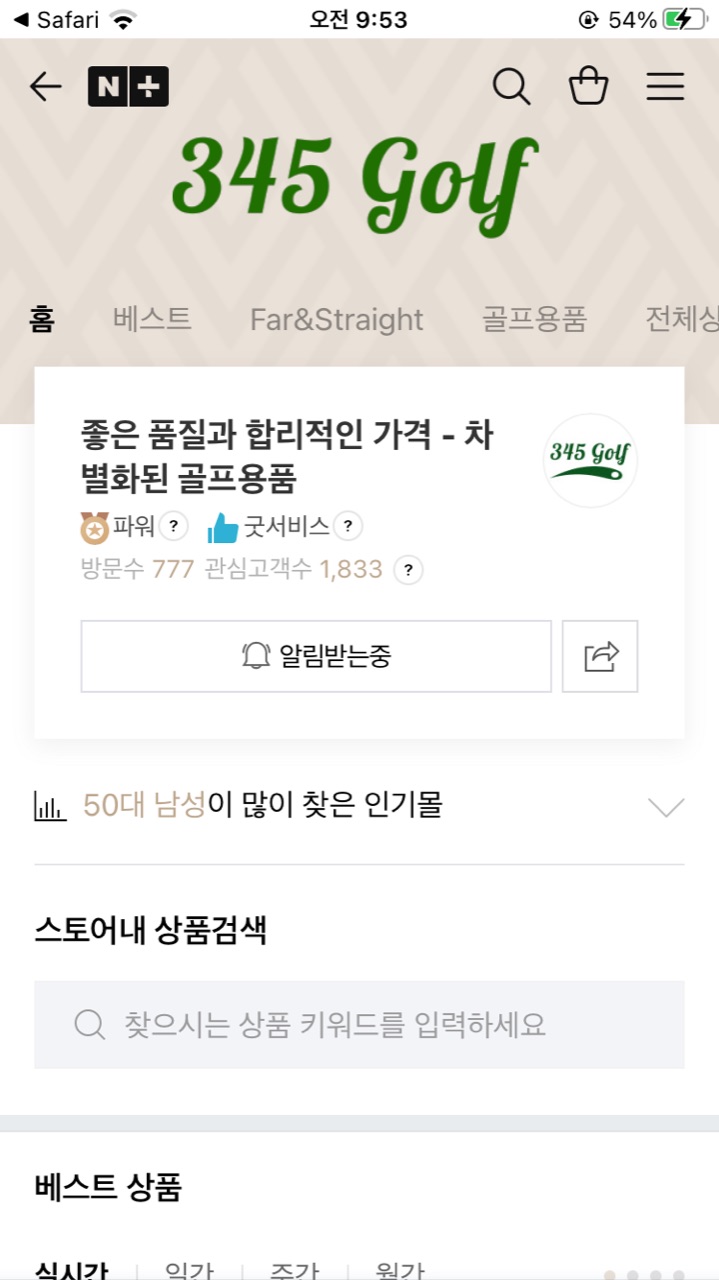Viewport: 719px width, 1280px height.
Task: Tap the 굿서비스 thumbs-up badge
Action: [224, 525]
